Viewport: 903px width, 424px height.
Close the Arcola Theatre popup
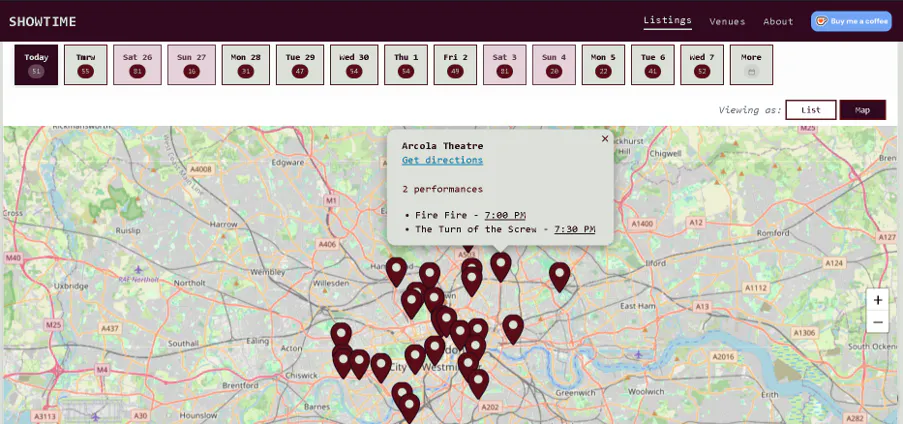point(605,138)
